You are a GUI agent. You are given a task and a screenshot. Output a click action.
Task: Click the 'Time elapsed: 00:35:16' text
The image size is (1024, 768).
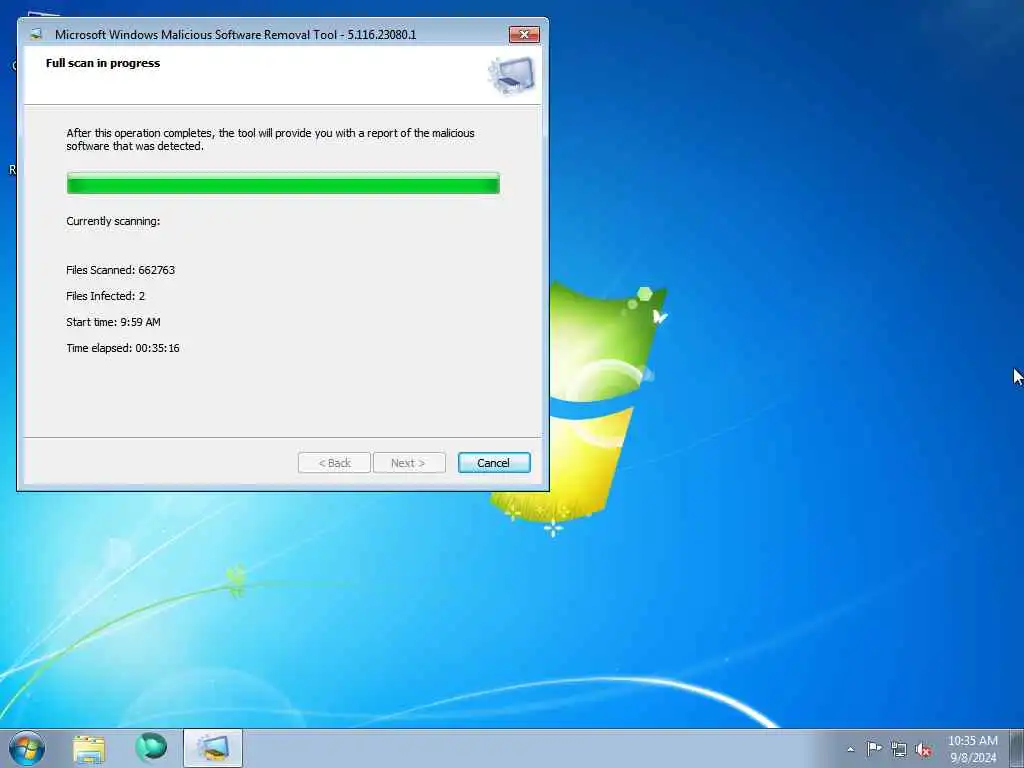click(x=123, y=348)
